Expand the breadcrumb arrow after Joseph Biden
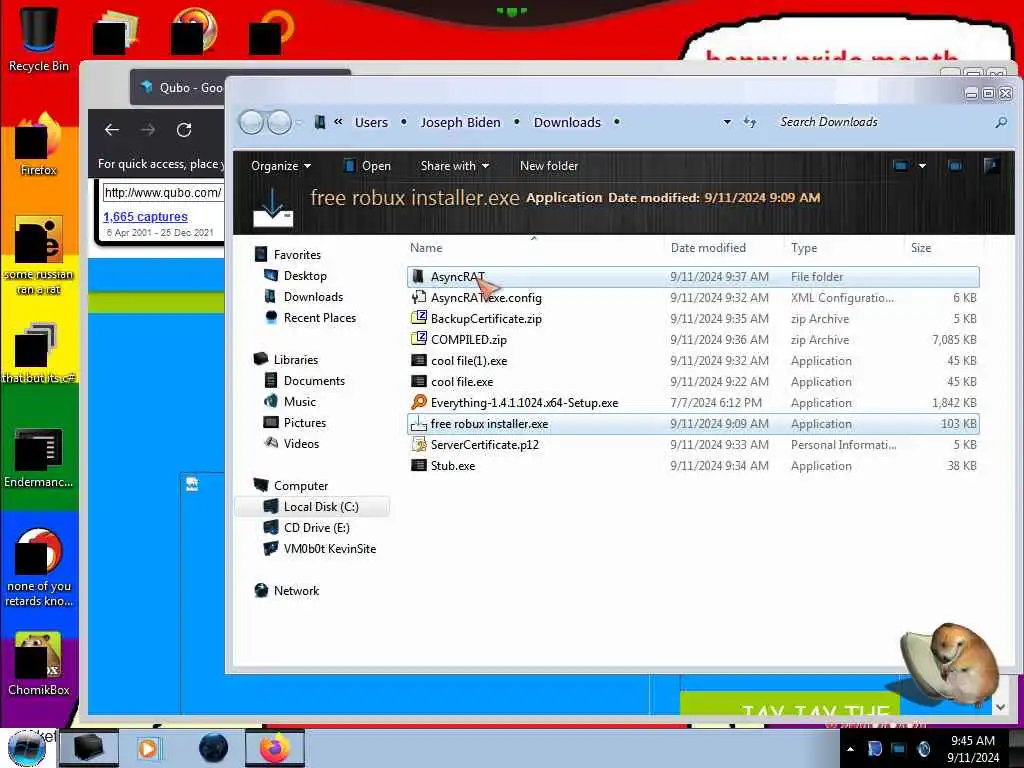The image size is (1024, 768). point(517,122)
